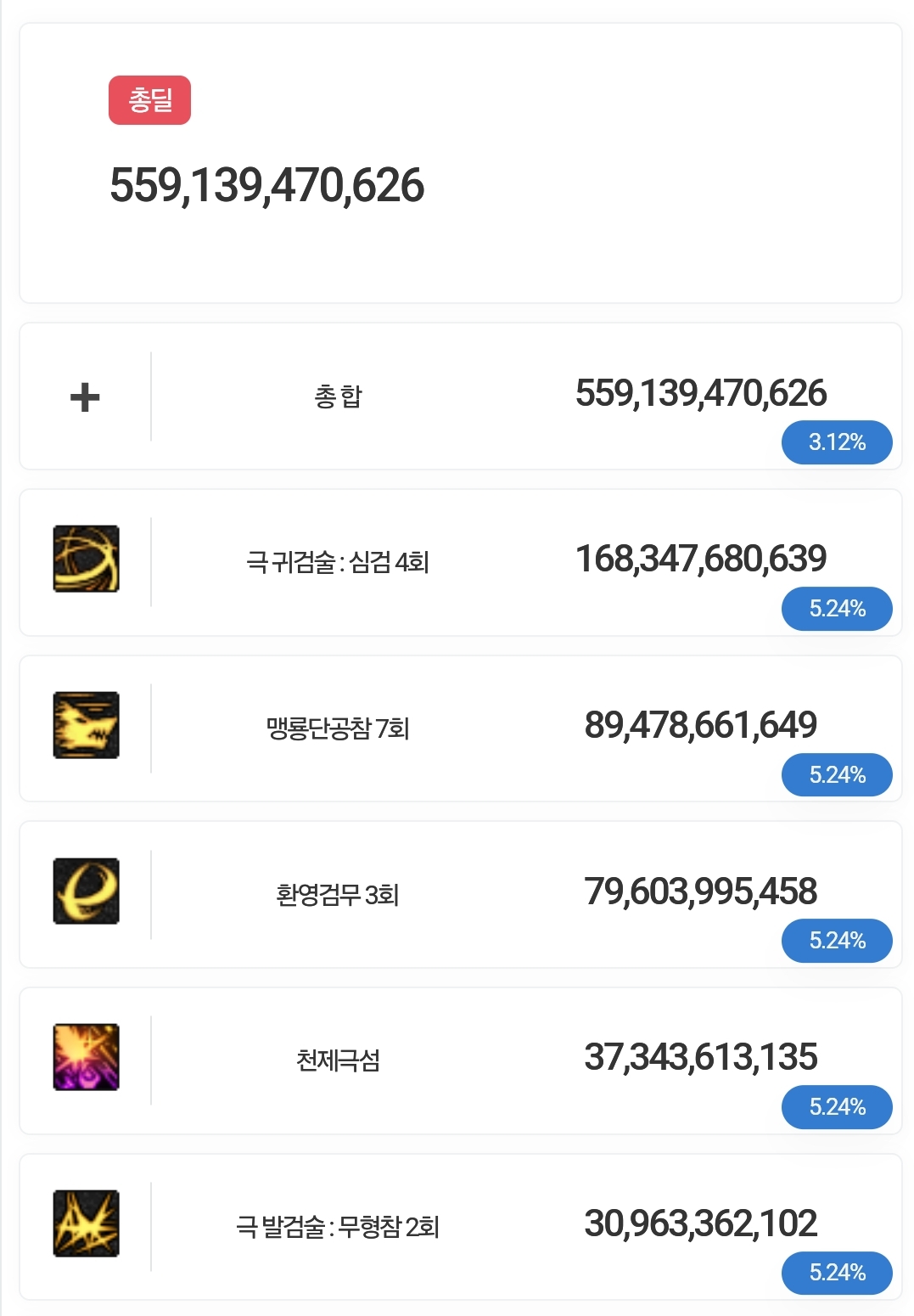Viewport: 914px width, 1316px height.
Task: Click the 천제극섬 skill icon
Action: click(x=86, y=1057)
